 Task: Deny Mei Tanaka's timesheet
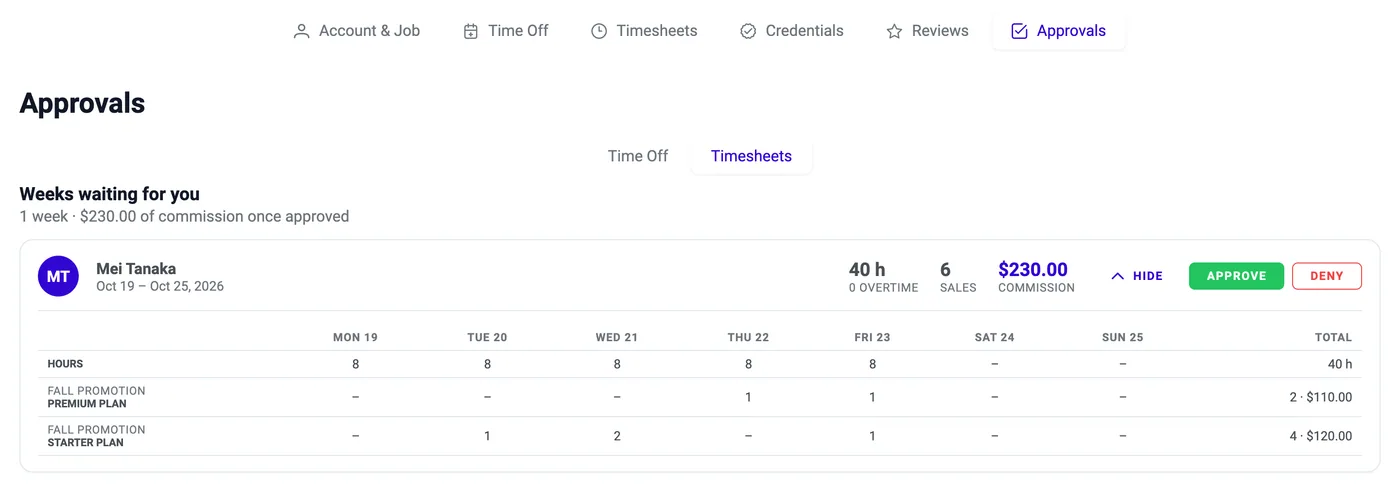point(1327,276)
